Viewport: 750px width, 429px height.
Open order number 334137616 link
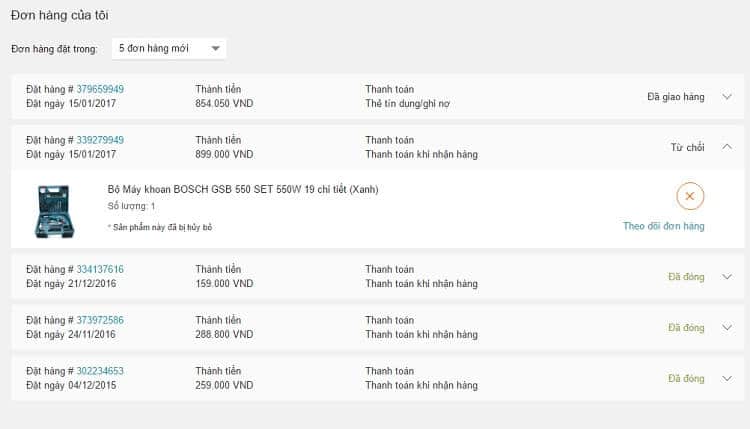[x=100, y=269]
